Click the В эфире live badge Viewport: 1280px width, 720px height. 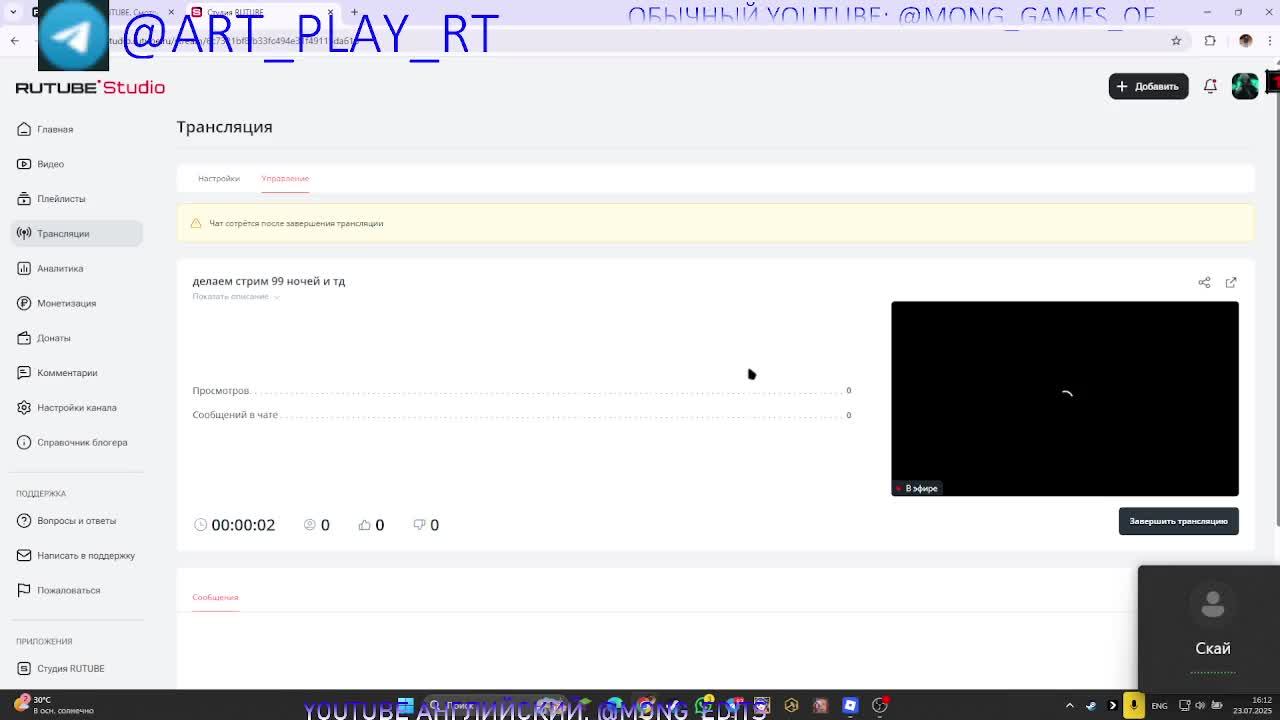[917, 488]
